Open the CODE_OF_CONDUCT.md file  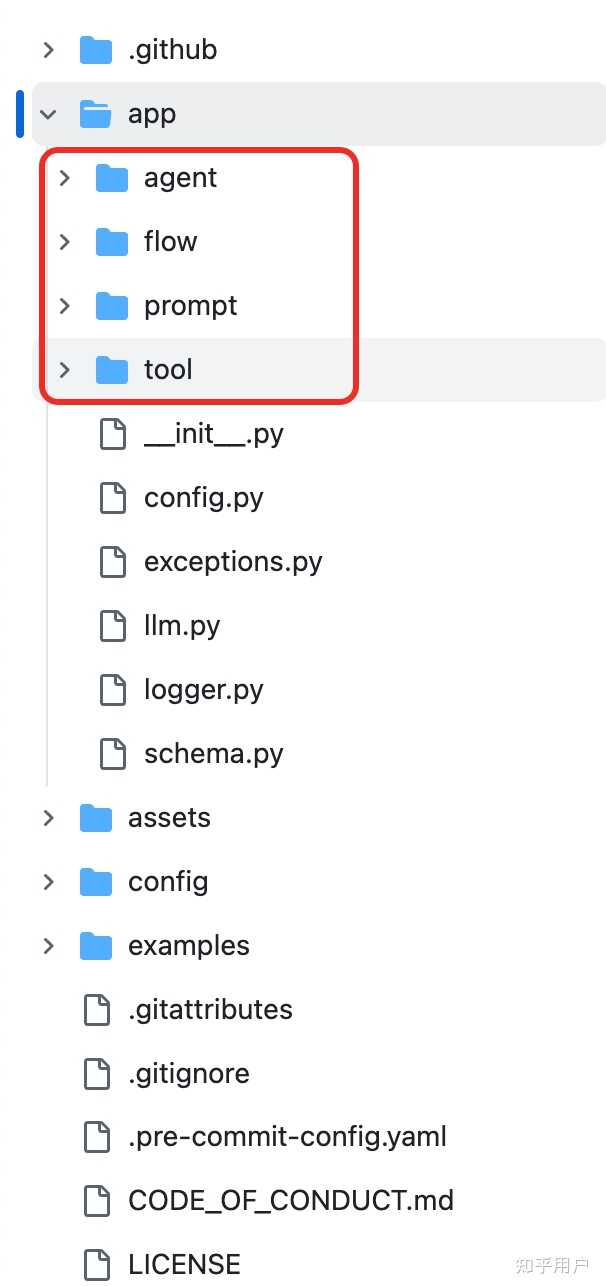pyautogui.click(x=290, y=1200)
